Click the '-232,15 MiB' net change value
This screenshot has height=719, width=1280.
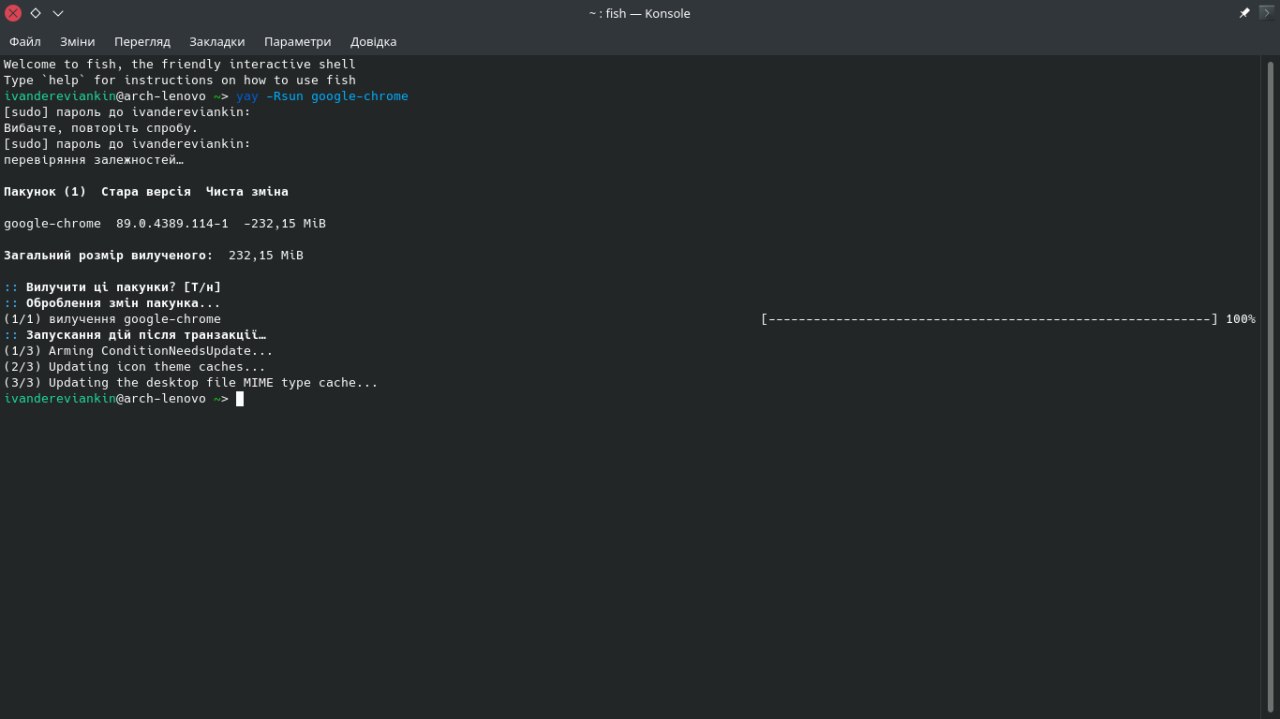click(x=285, y=224)
